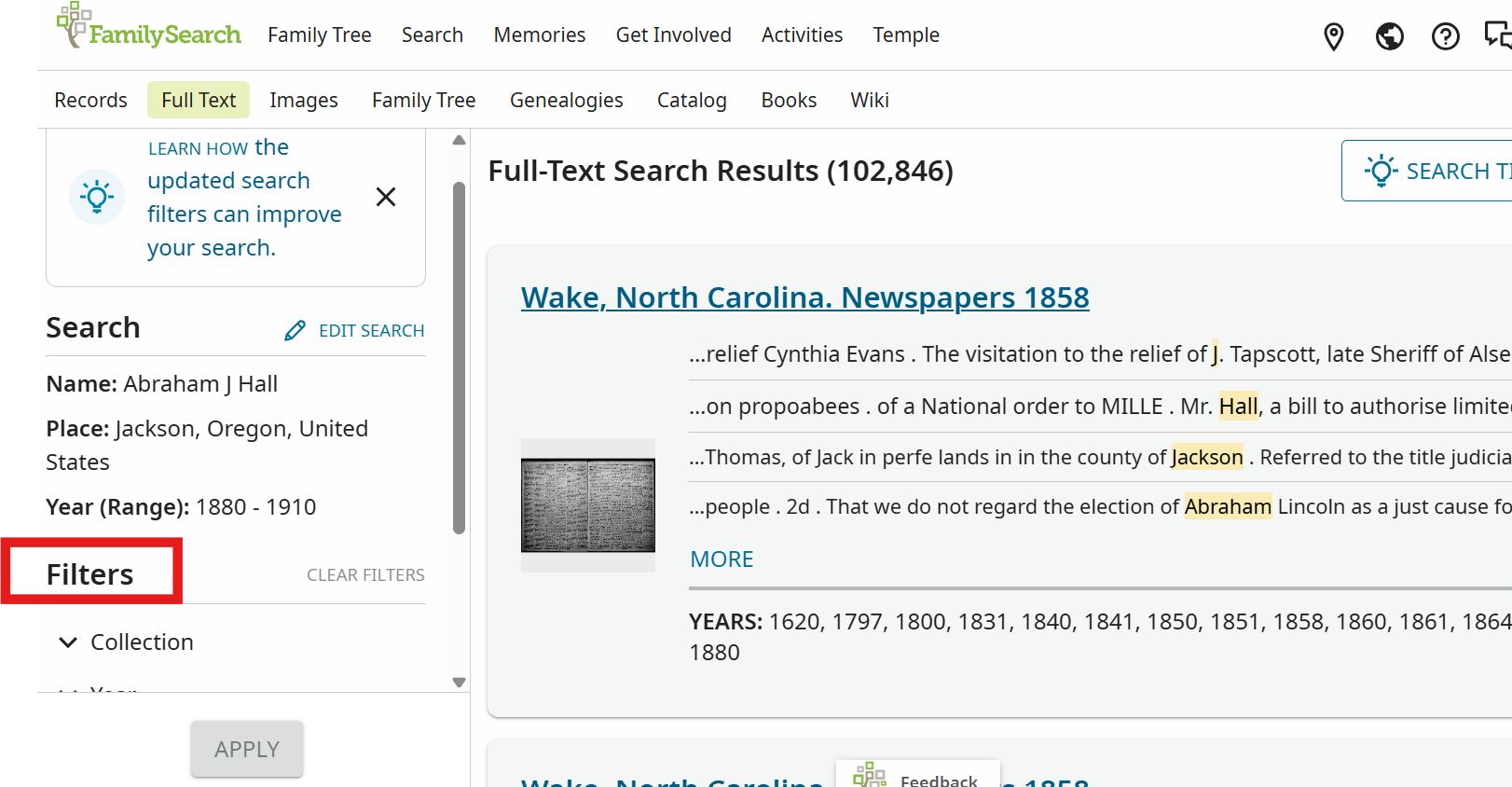Click the lightbulb tip icon

[97, 197]
